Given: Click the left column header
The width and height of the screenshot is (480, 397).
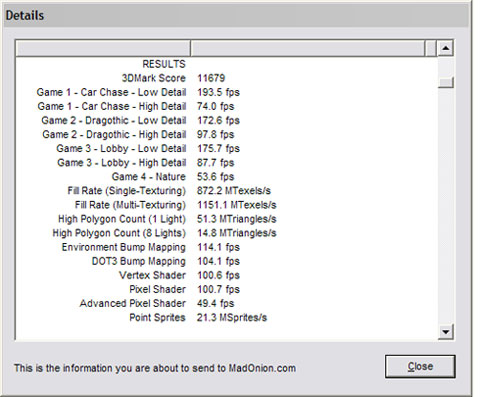Looking at the screenshot, I should coord(103,49).
